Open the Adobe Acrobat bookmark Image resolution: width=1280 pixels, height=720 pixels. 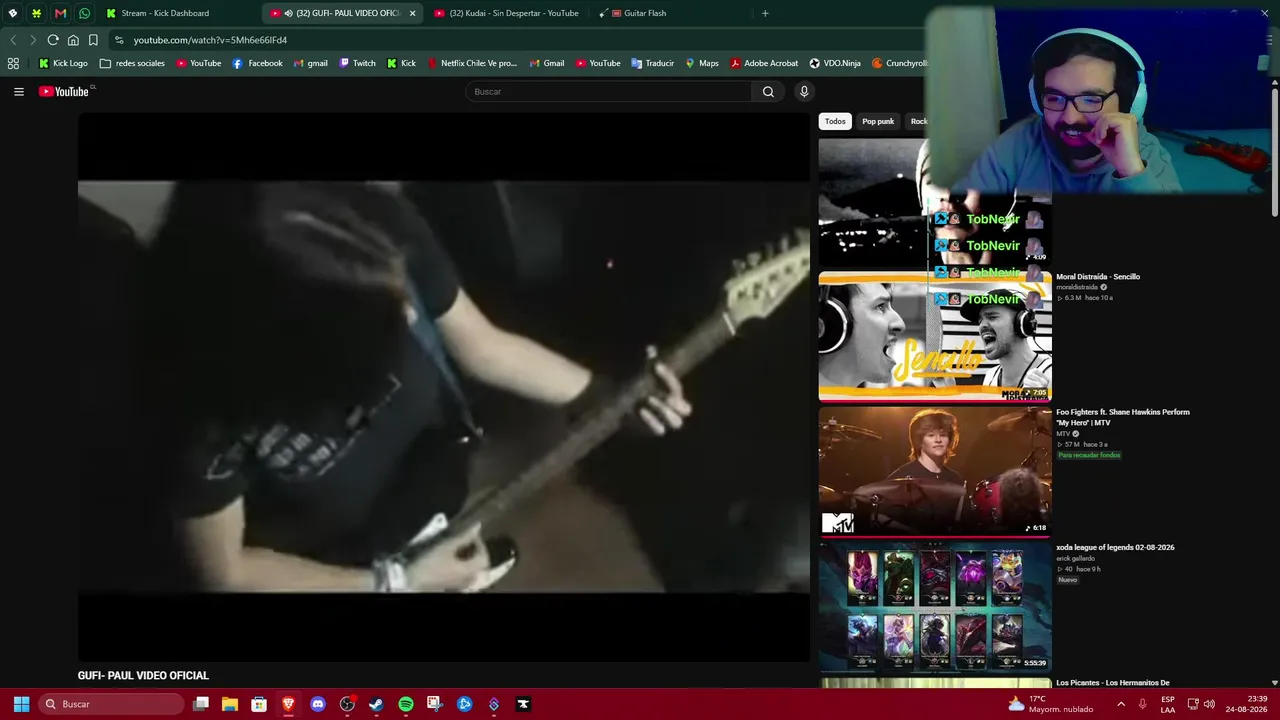[764, 63]
